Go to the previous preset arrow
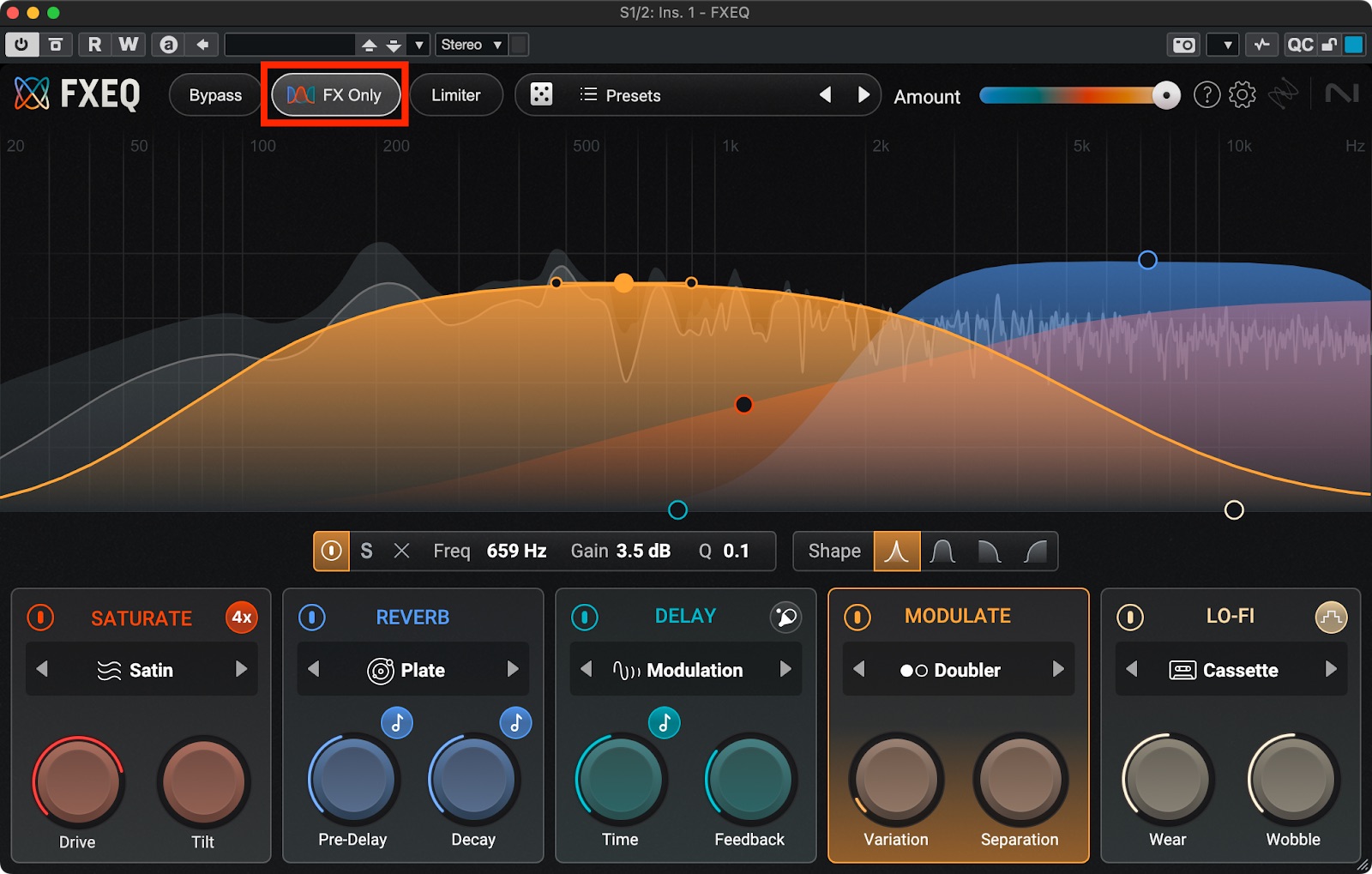This screenshot has height=874, width=1372. tap(825, 94)
